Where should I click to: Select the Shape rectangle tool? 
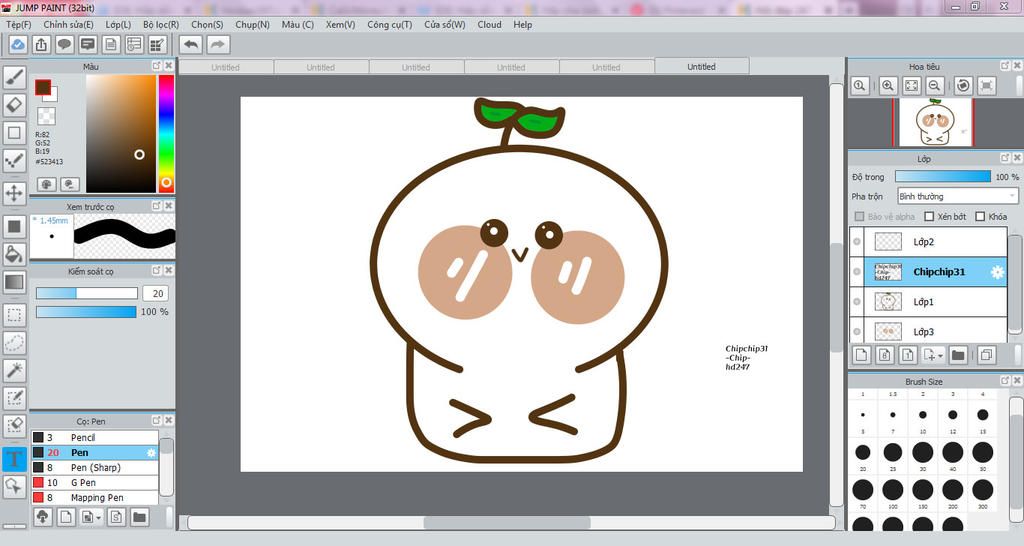click(x=14, y=133)
